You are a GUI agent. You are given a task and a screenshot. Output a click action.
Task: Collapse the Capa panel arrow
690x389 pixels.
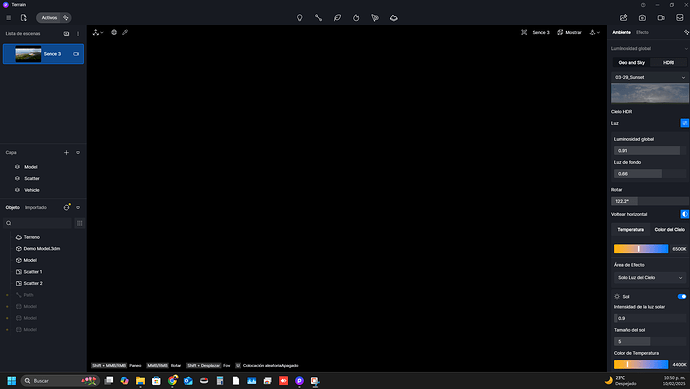click(x=78, y=153)
